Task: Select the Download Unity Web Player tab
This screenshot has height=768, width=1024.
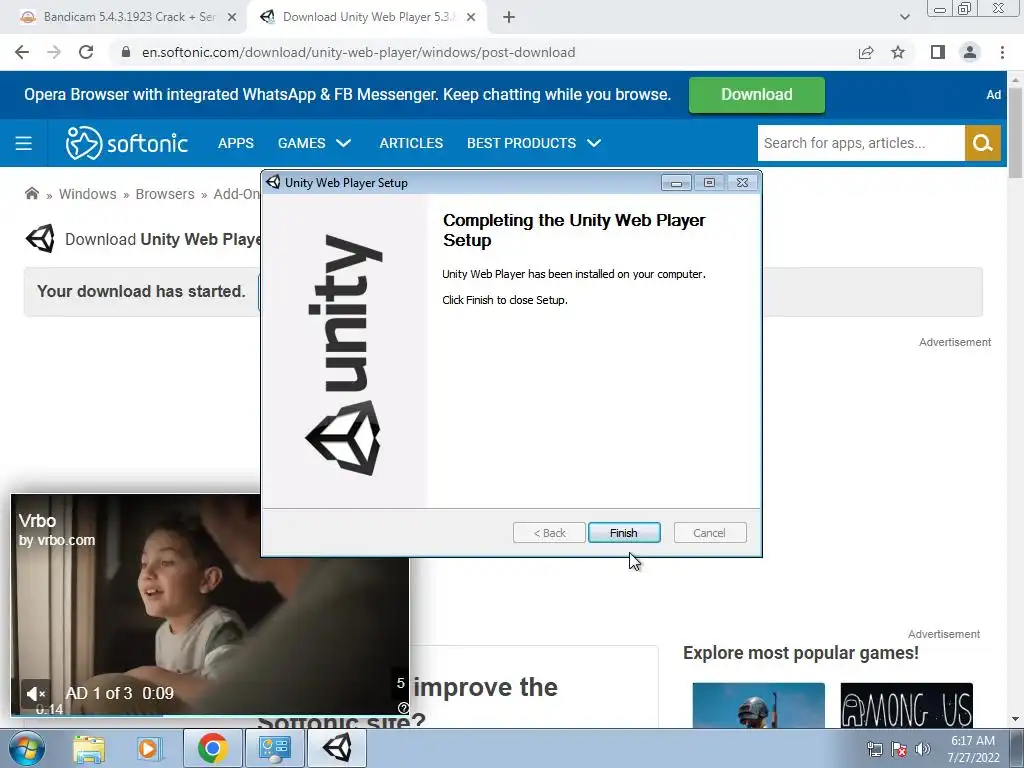Action: tap(368, 17)
